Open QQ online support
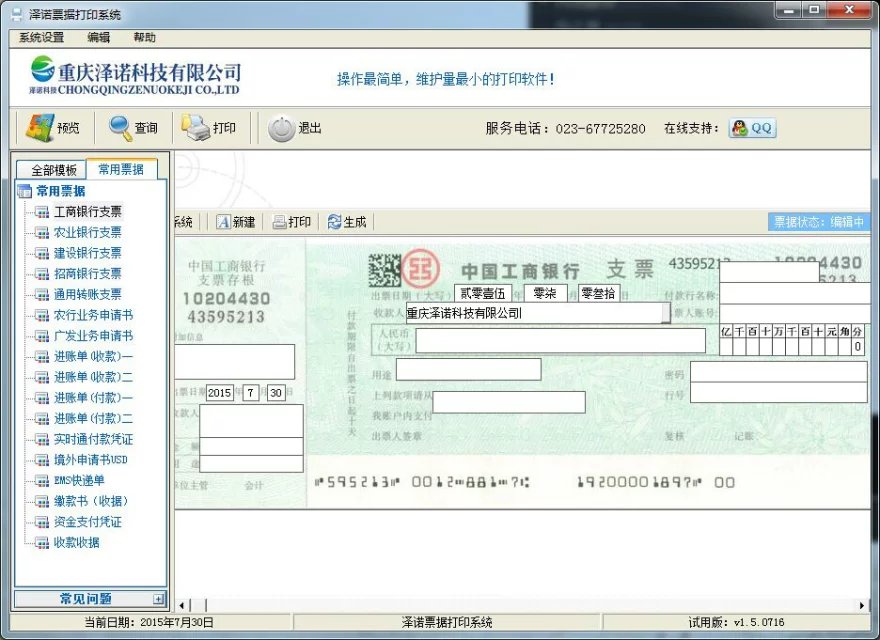The width and height of the screenshot is (880, 640). click(753, 128)
